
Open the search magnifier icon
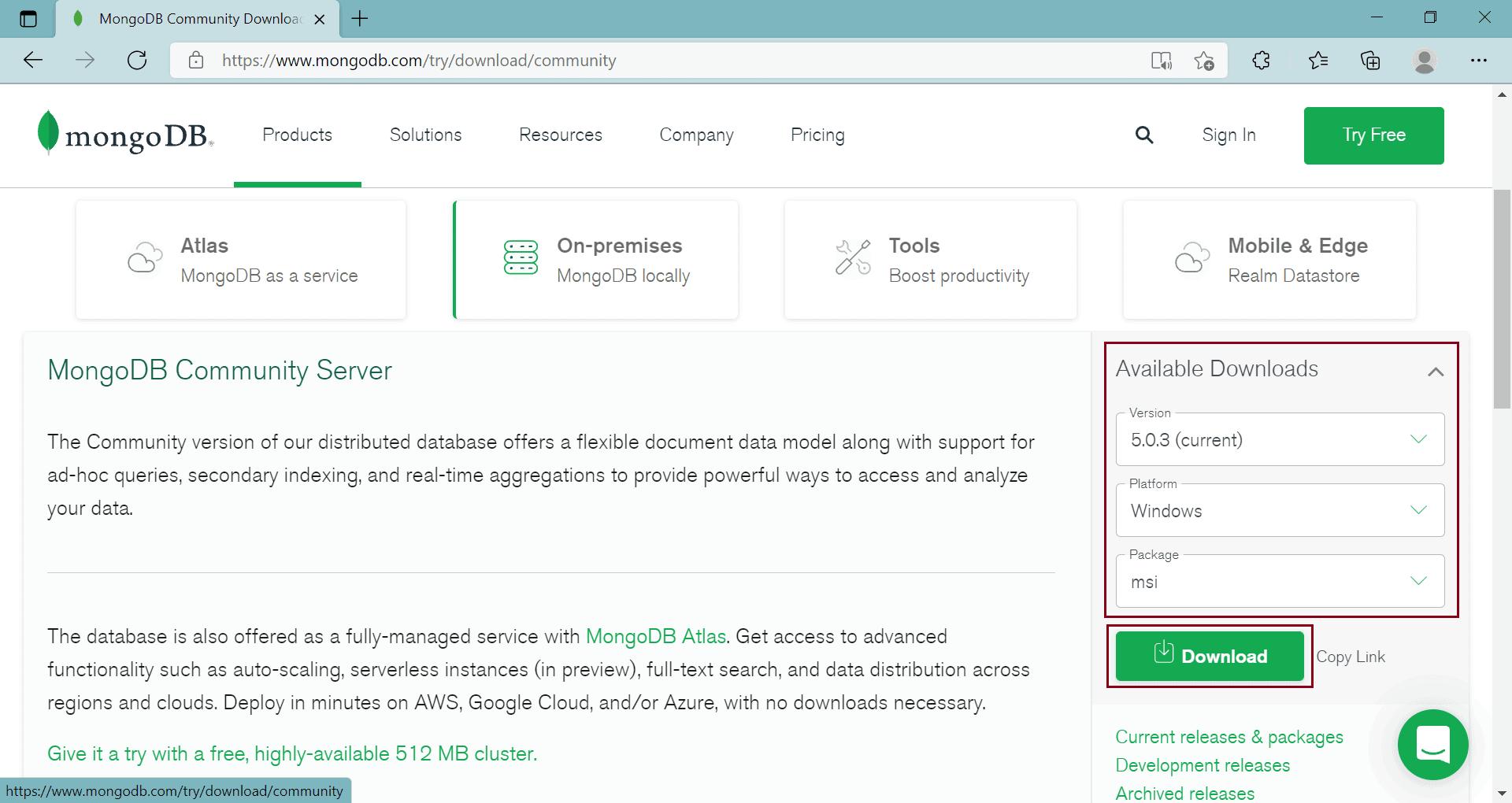pyautogui.click(x=1144, y=135)
